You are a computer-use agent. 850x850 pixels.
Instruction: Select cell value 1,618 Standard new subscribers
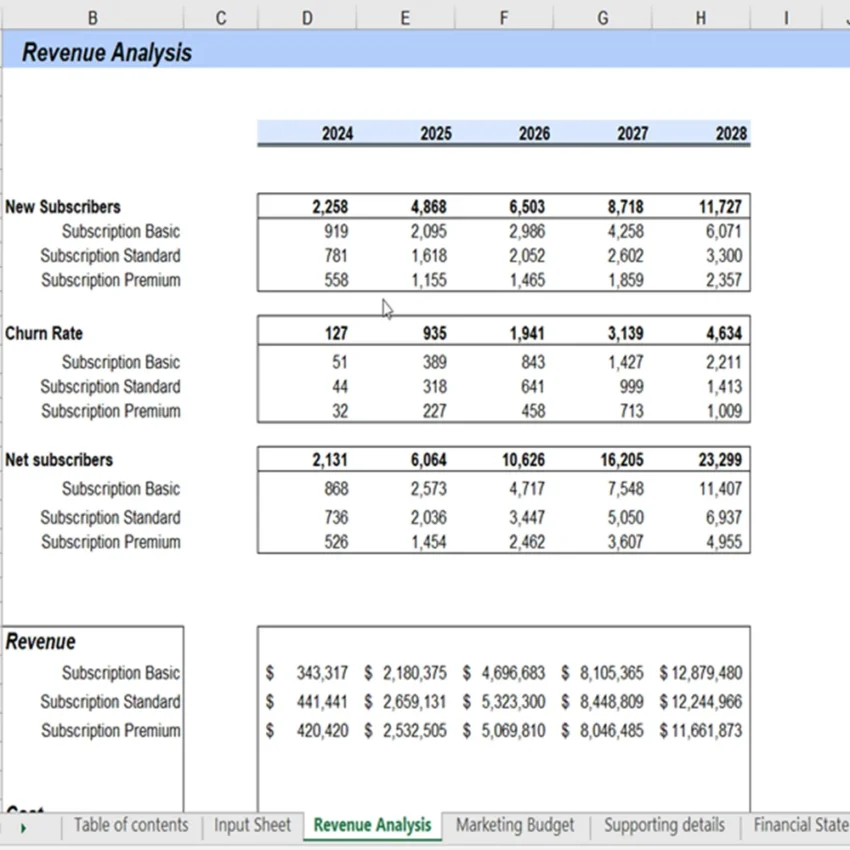(429, 255)
